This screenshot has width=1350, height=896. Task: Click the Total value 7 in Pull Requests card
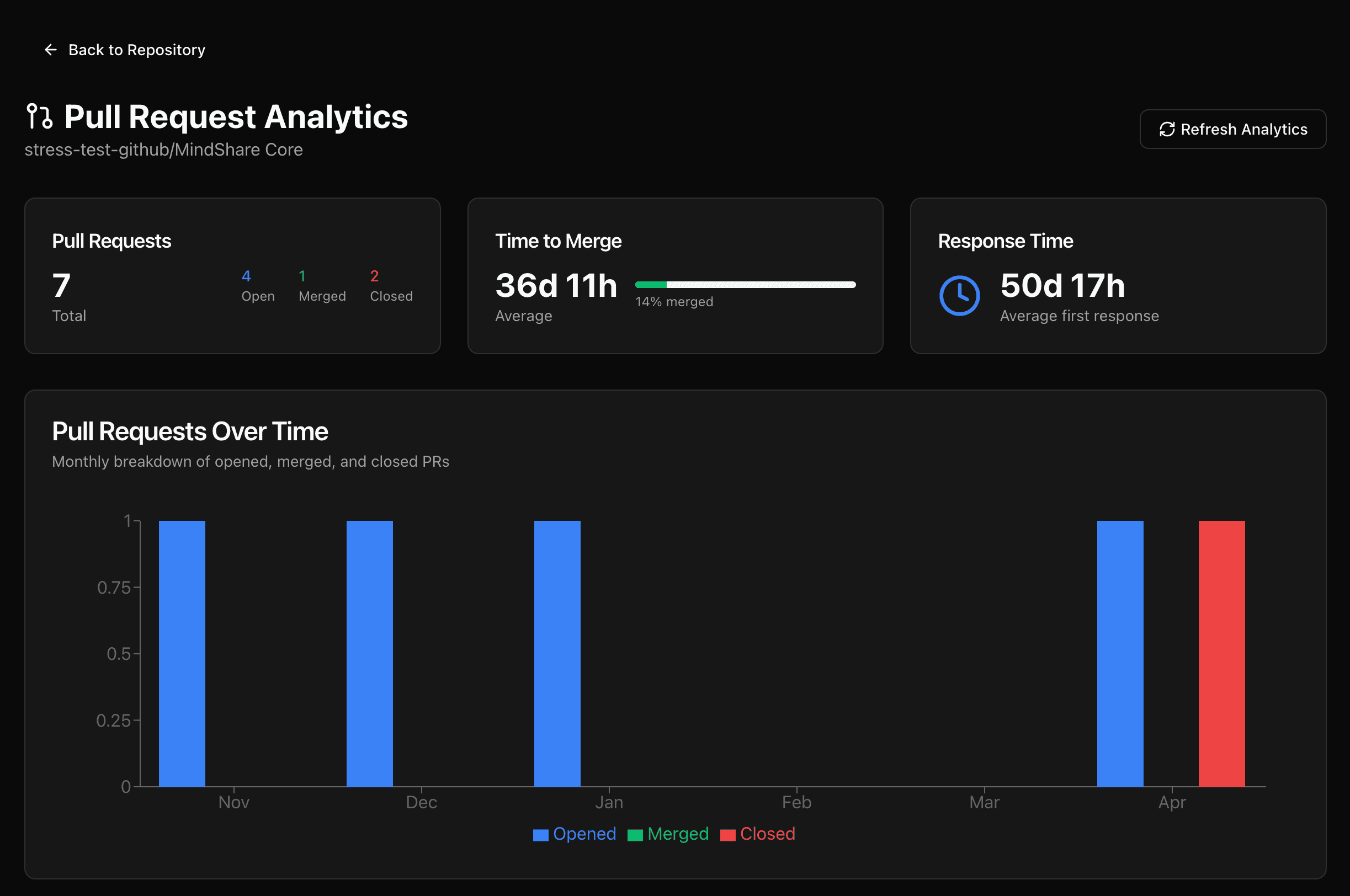click(x=61, y=286)
